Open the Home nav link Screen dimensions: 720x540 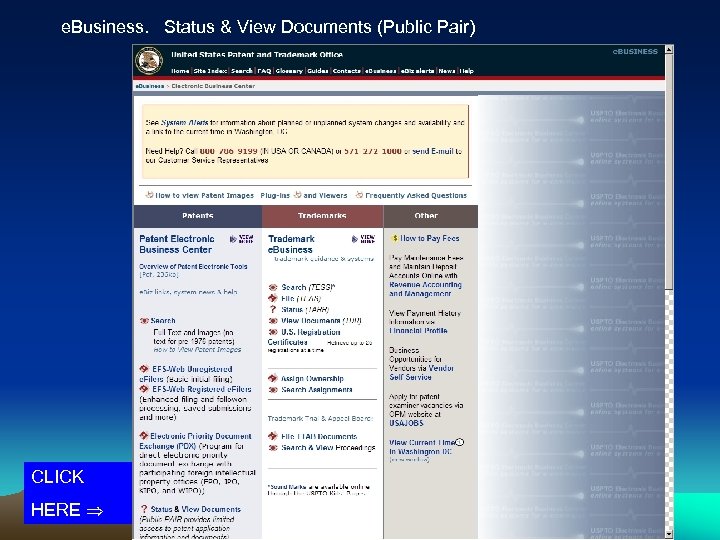[x=180, y=71]
